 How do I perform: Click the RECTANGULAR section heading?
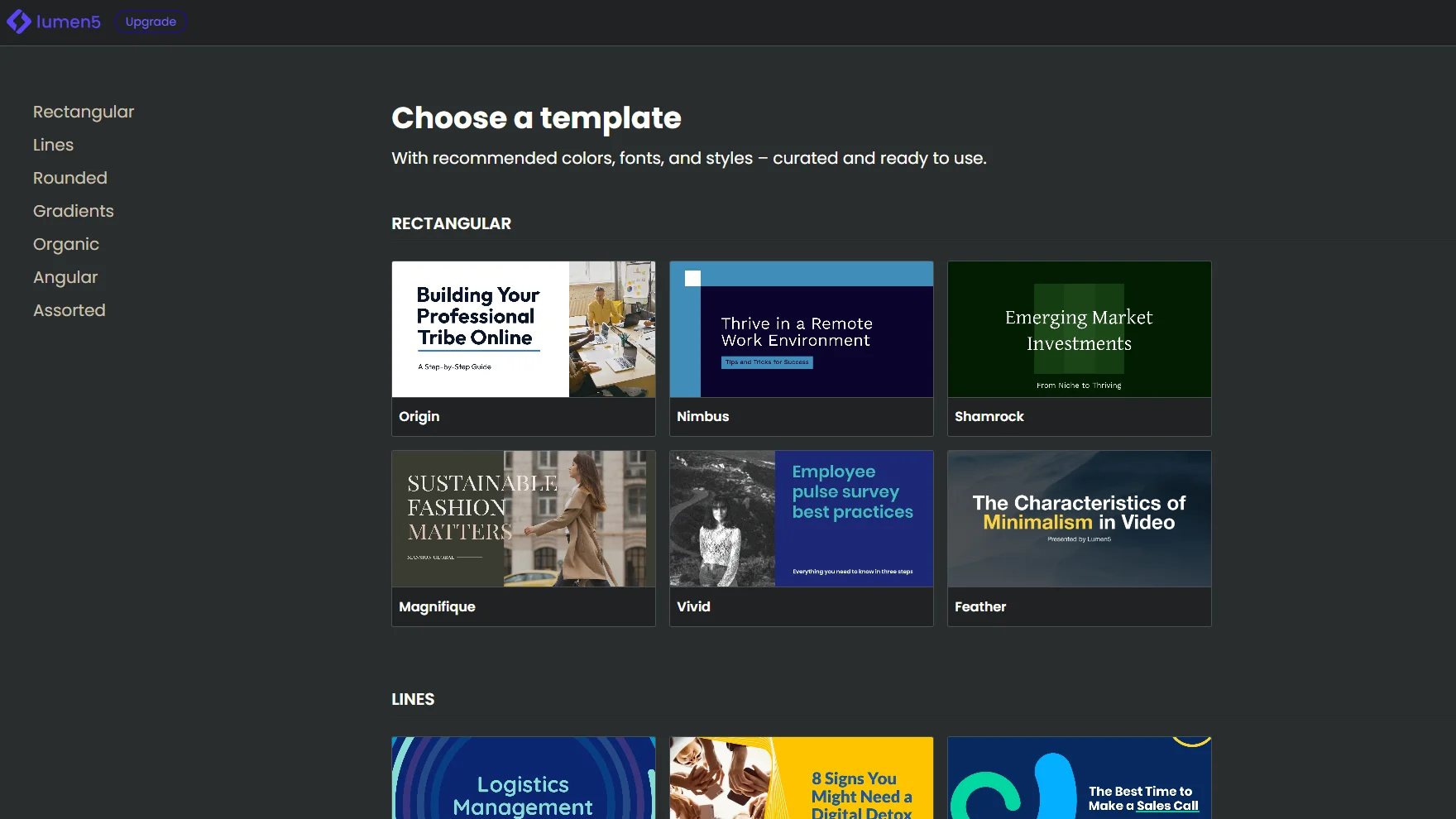pos(452,223)
